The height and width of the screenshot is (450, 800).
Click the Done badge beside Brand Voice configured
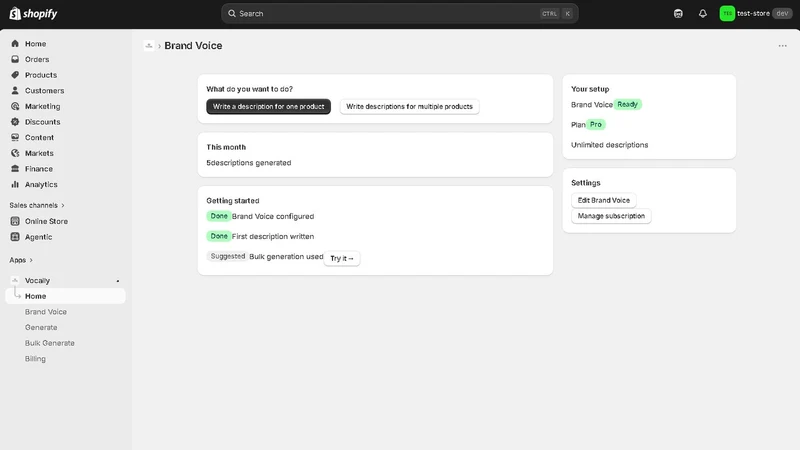pyautogui.click(x=219, y=216)
